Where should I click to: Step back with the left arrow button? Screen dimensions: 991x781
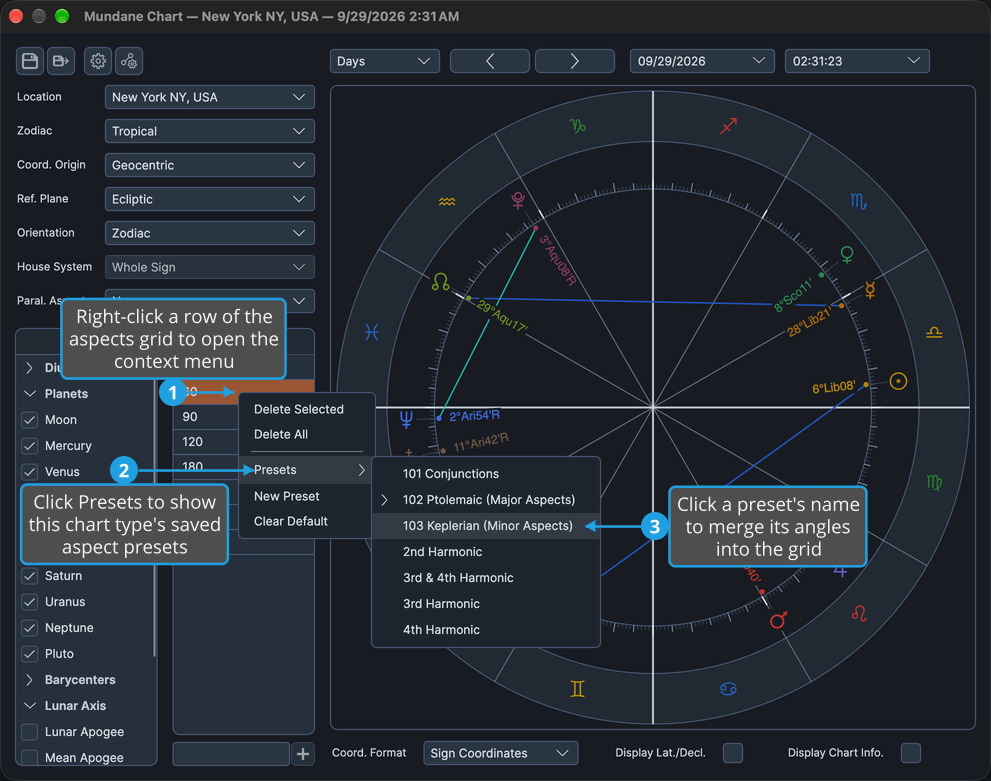click(x=490, y=61)
